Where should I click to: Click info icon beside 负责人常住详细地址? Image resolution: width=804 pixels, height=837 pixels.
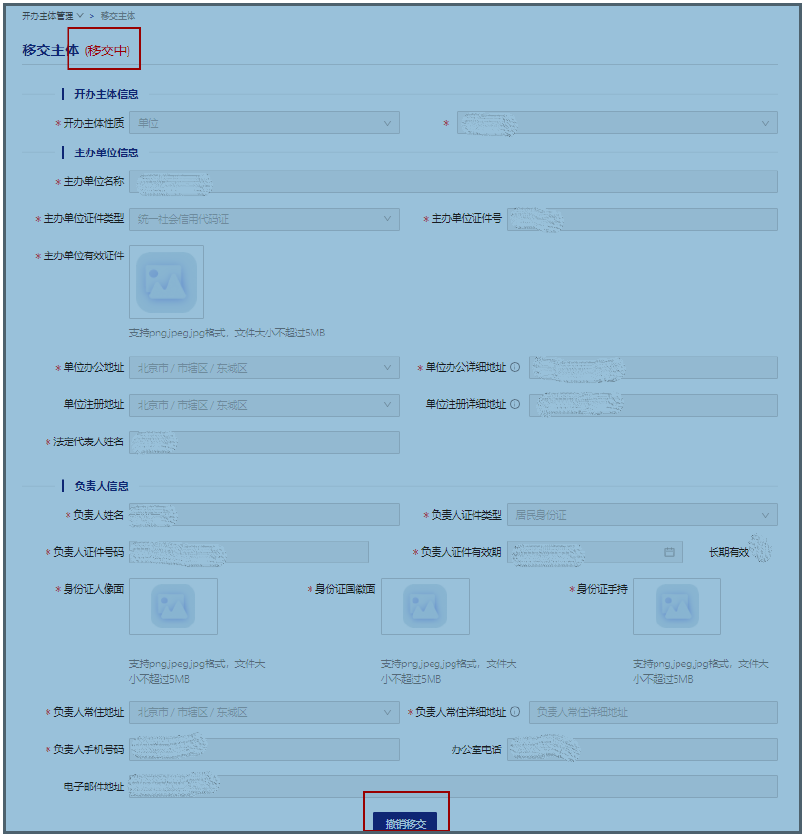pyautogui.click(x=515, y=713)
